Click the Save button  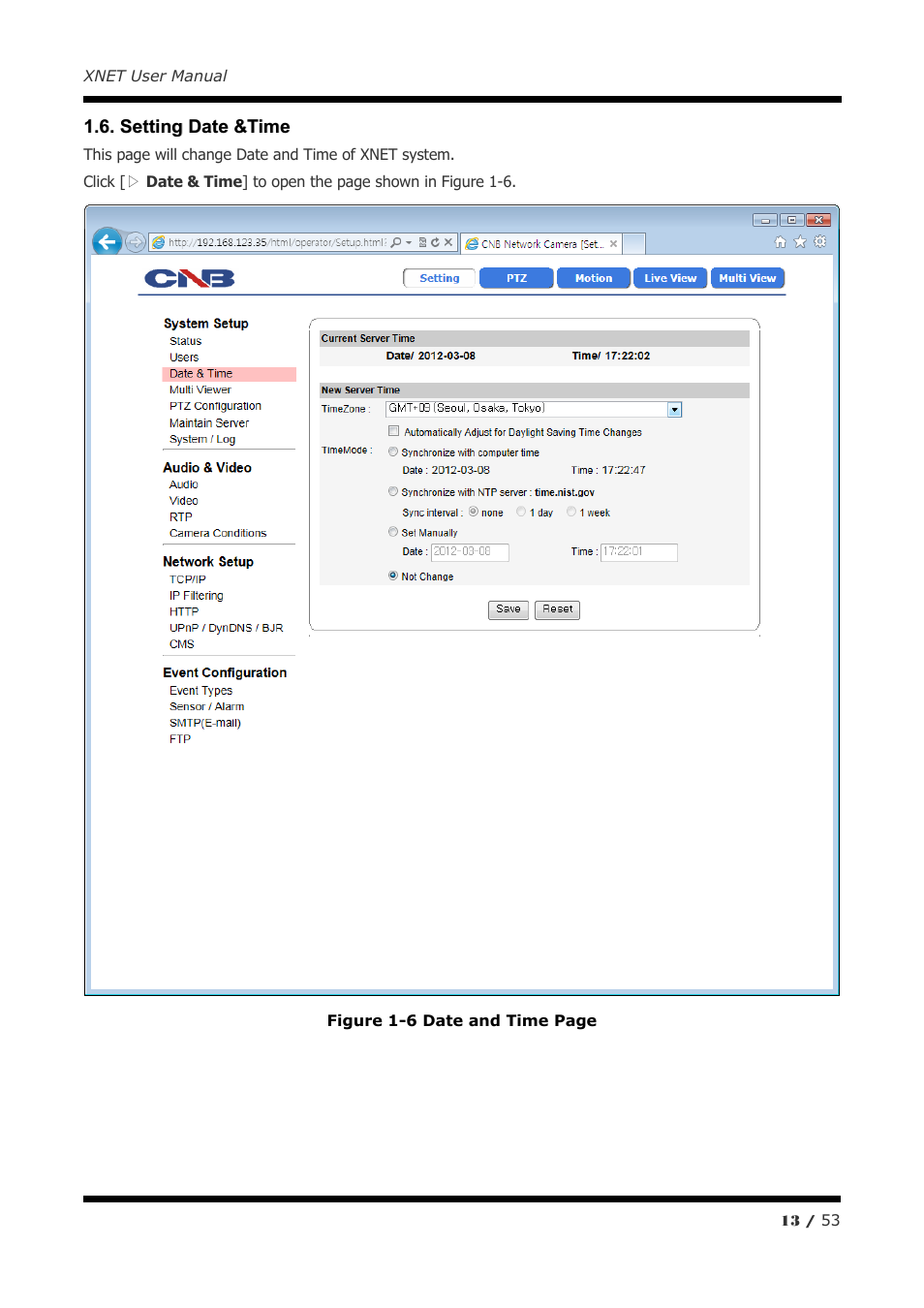click(x=508, y=609)
